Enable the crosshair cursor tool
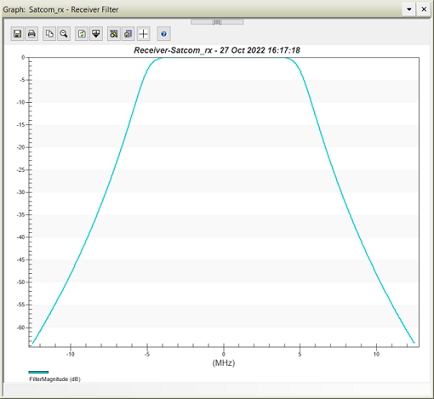434x399 pixels. 143,34
